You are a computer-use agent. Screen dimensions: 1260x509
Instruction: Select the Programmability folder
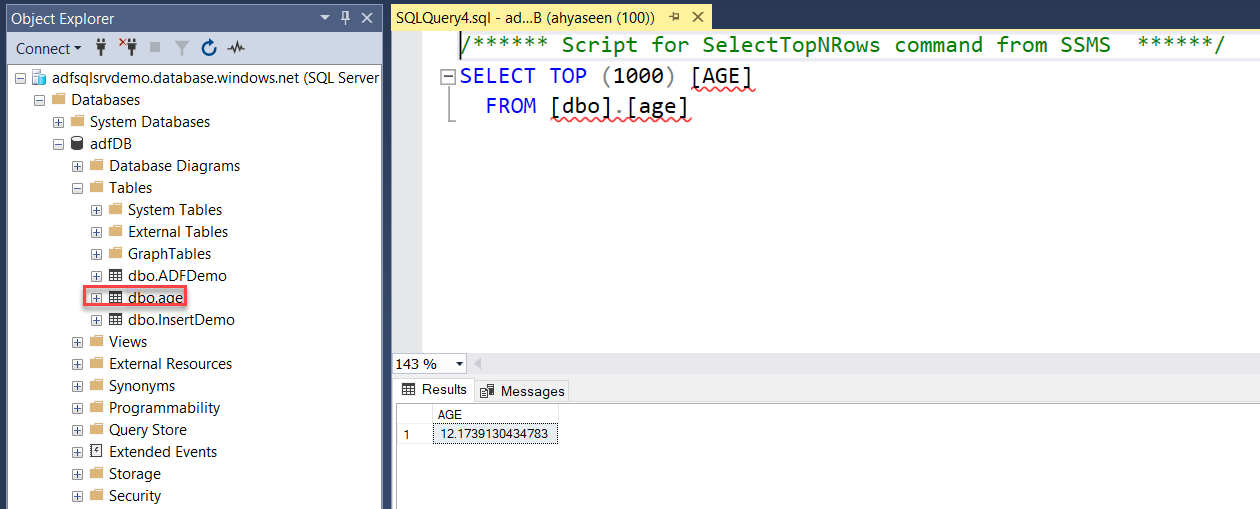[164, 408]
